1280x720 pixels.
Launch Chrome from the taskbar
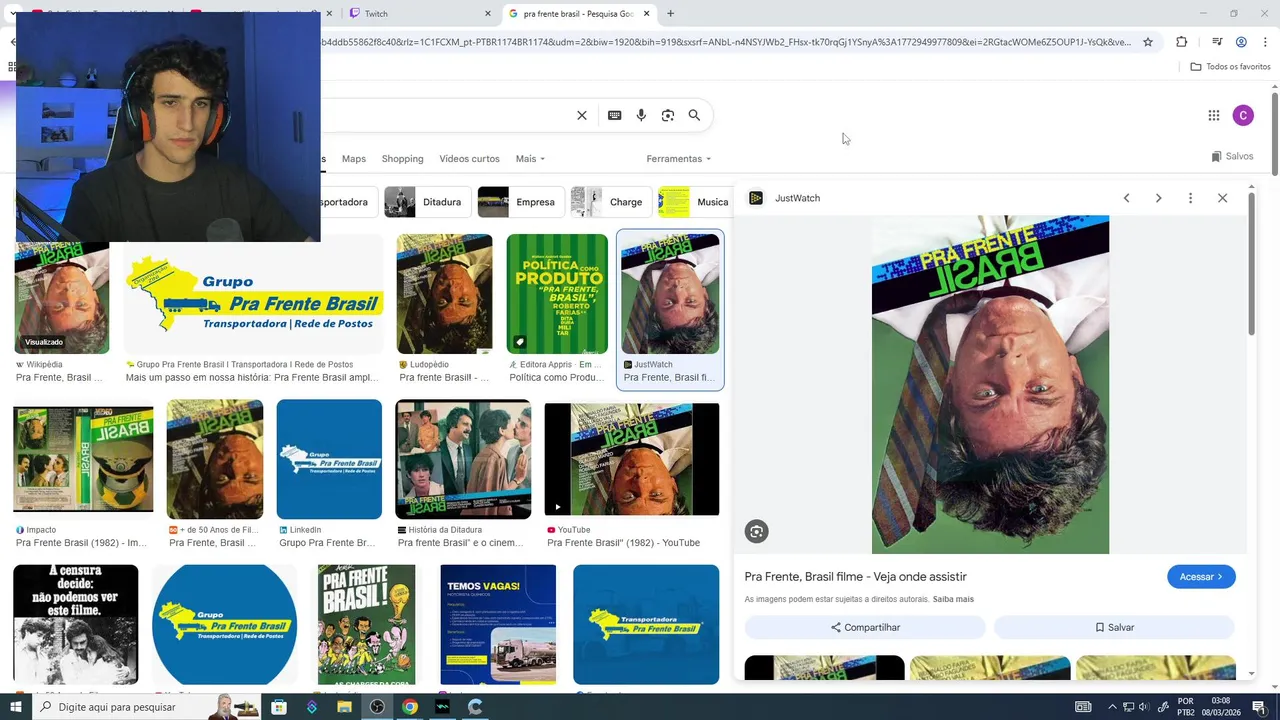coord(409,707)
